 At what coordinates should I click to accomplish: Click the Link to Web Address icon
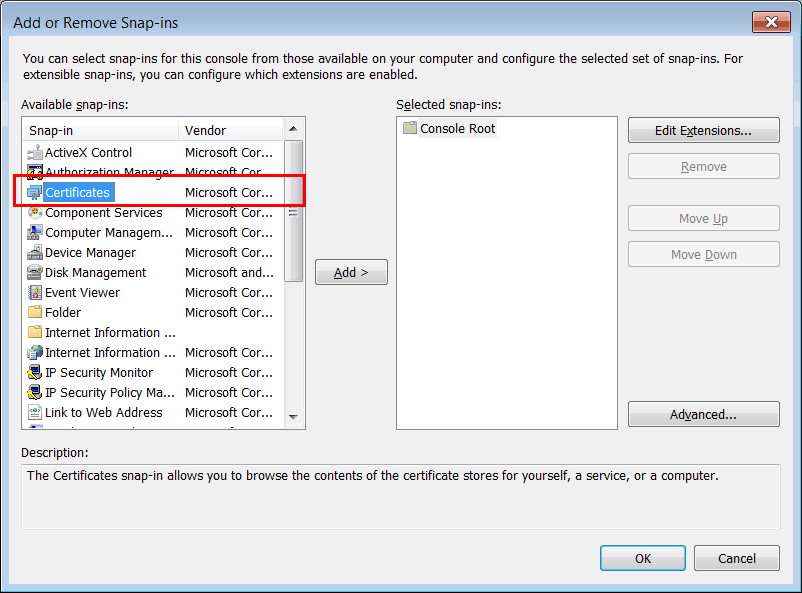pos(35,412)
